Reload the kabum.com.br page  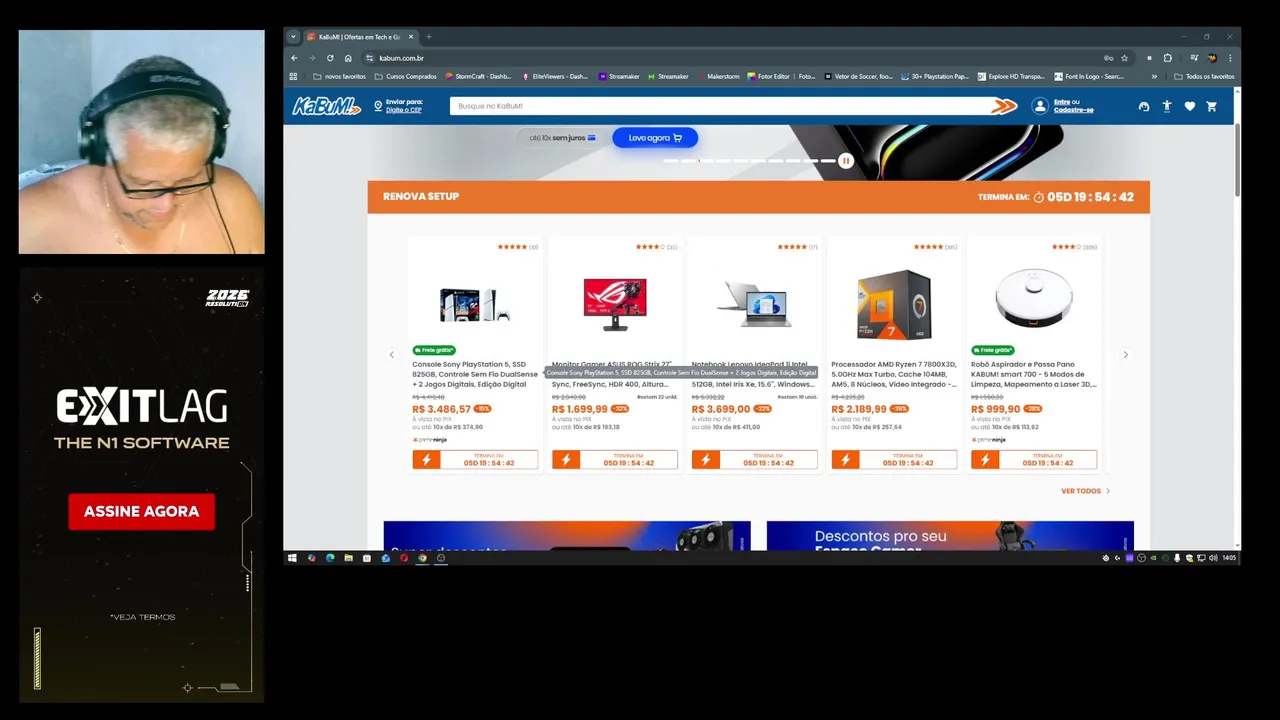(x=330, y=58)
